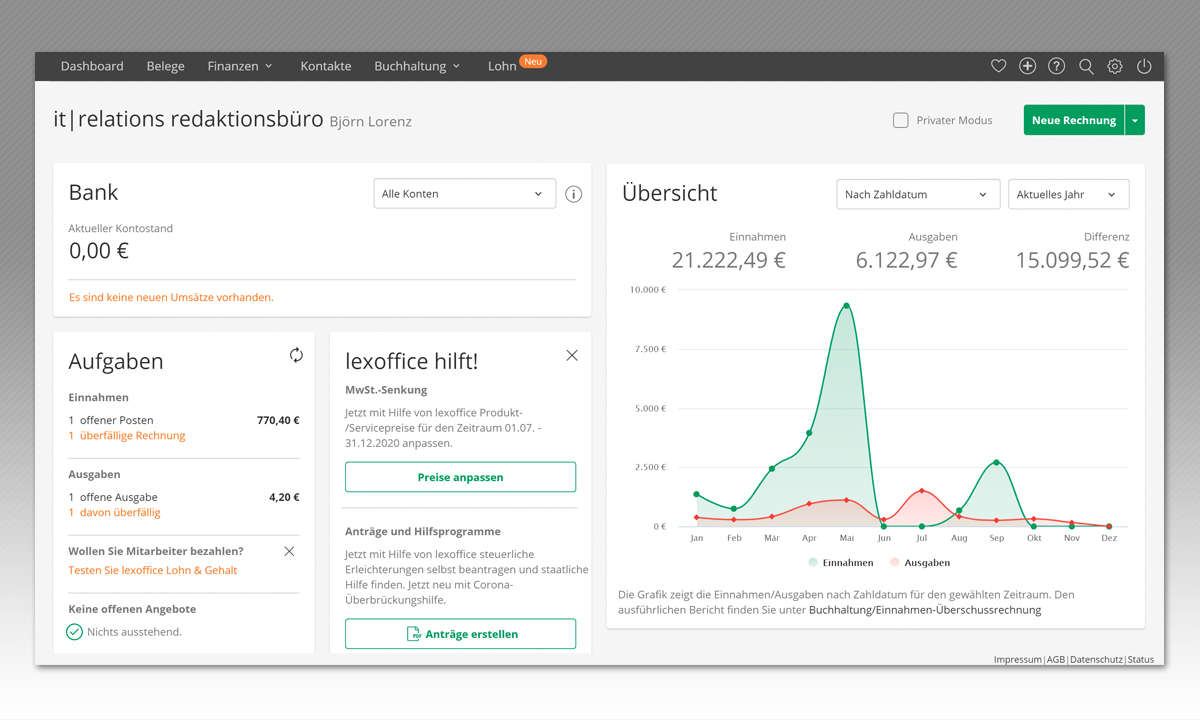Click the Anträge erstellen button

pyautogui.click(x=461, y=634)
